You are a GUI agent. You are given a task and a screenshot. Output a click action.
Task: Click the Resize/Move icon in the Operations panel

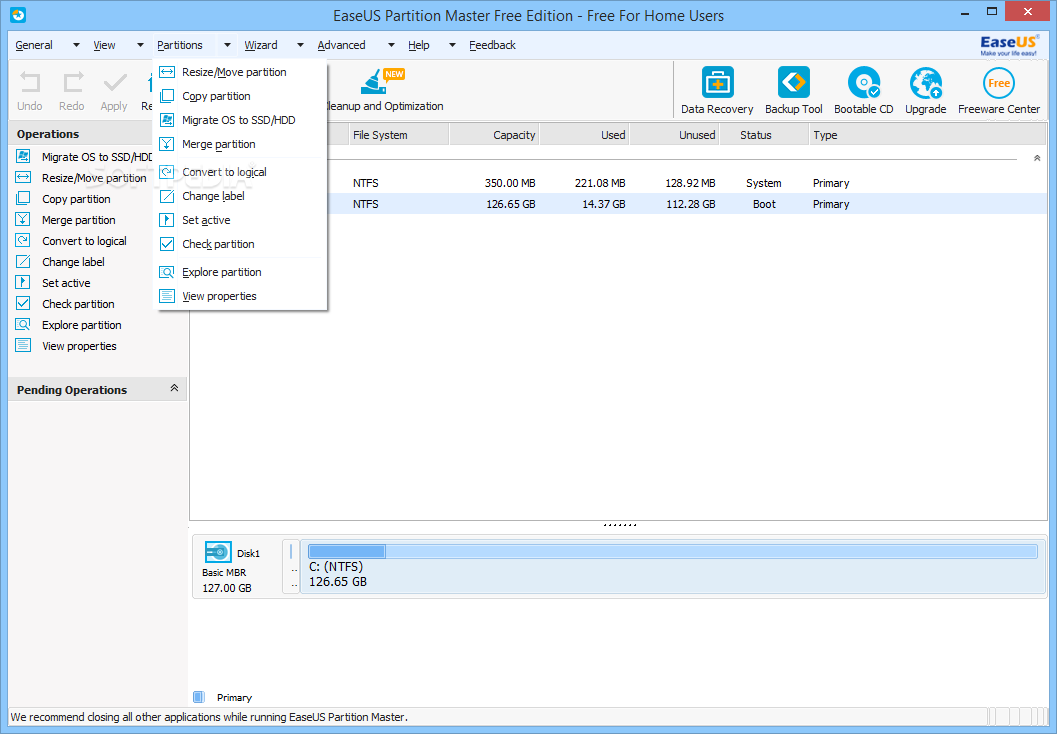tap(23, 177)
